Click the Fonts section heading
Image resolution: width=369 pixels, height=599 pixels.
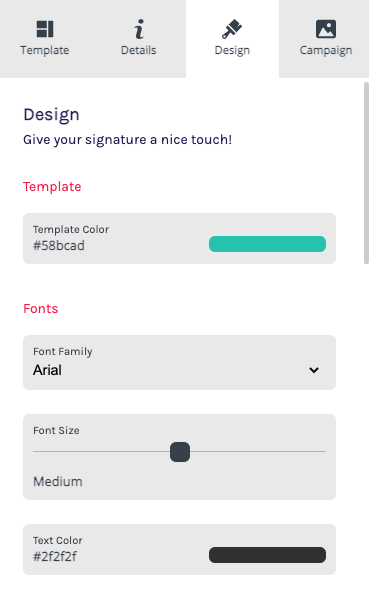click(41, 309)
